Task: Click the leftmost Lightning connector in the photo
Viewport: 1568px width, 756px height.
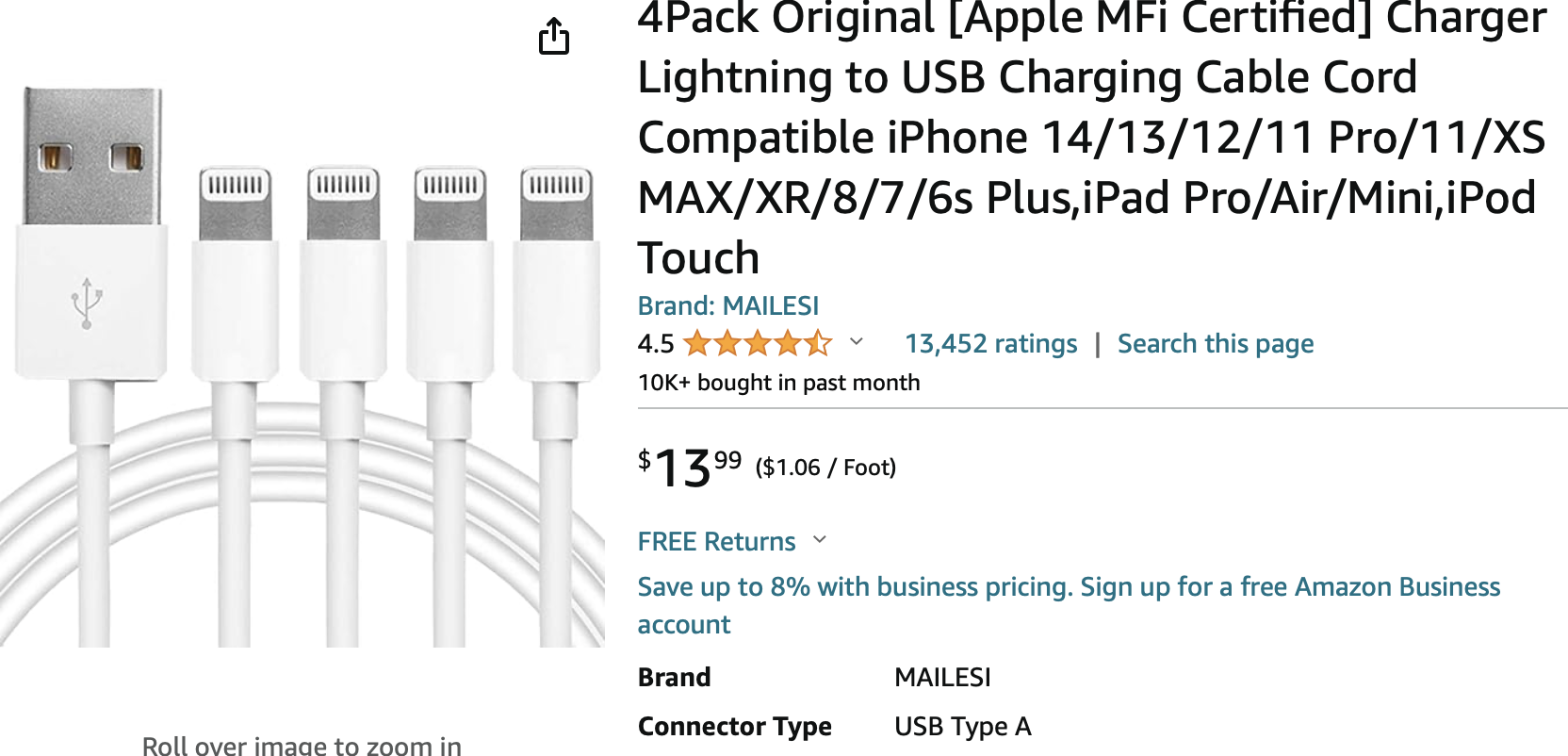Action: coord(235,205)
